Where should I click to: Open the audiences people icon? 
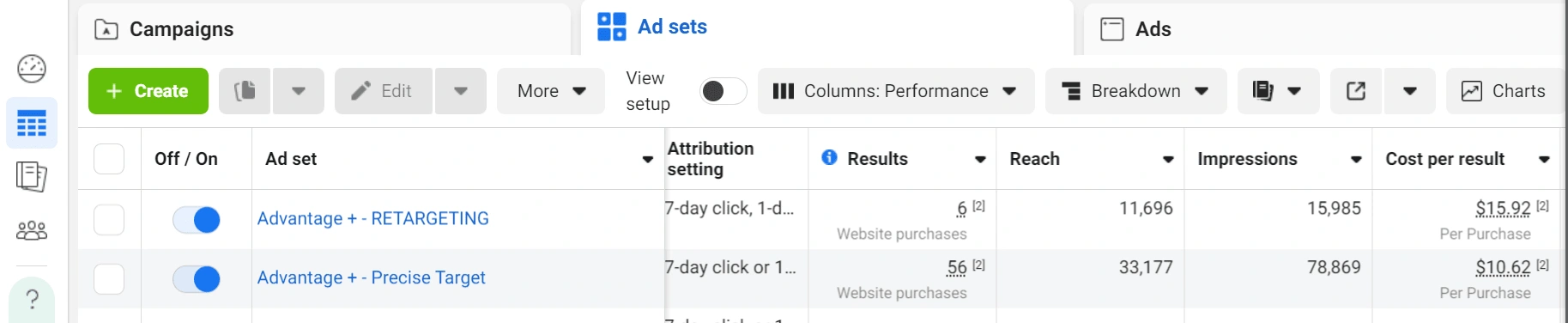32,230
